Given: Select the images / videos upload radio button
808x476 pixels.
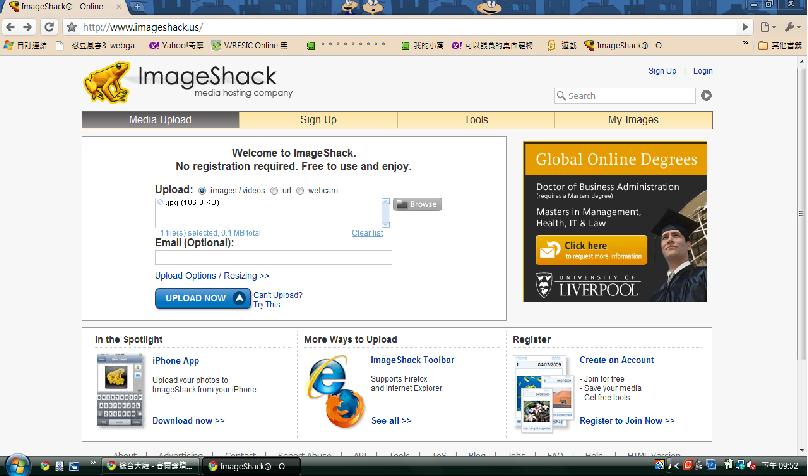Looking at the screenshot, I should [x=201, y=191].
